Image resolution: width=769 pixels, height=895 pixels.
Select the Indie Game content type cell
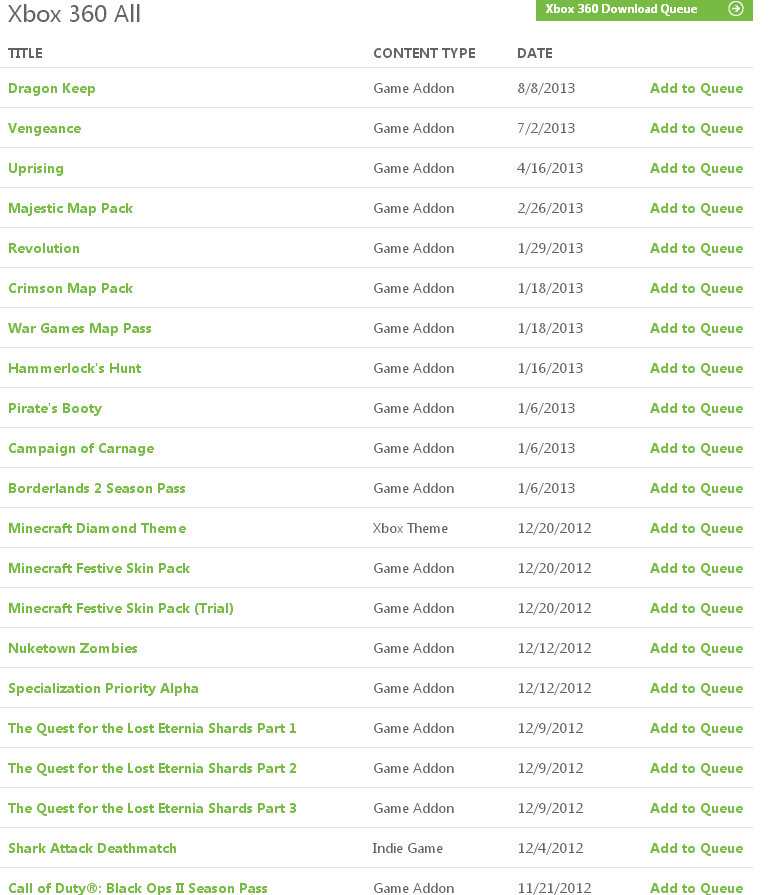[408, 848]
